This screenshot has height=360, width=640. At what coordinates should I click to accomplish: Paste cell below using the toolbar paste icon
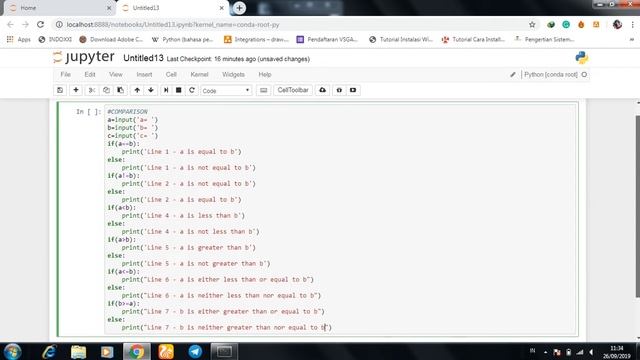(x=120, y=90)
